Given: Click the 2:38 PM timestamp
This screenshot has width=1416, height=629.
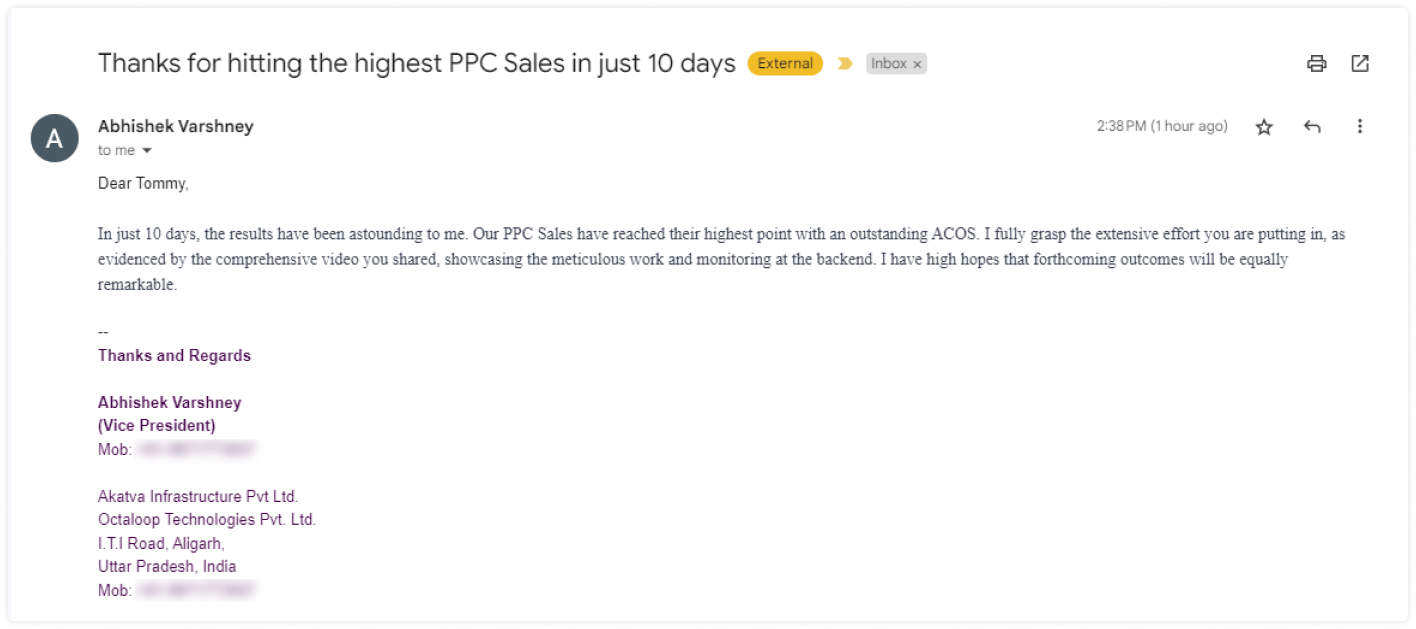Looking at the screenshot, I should click(1161, 126).
